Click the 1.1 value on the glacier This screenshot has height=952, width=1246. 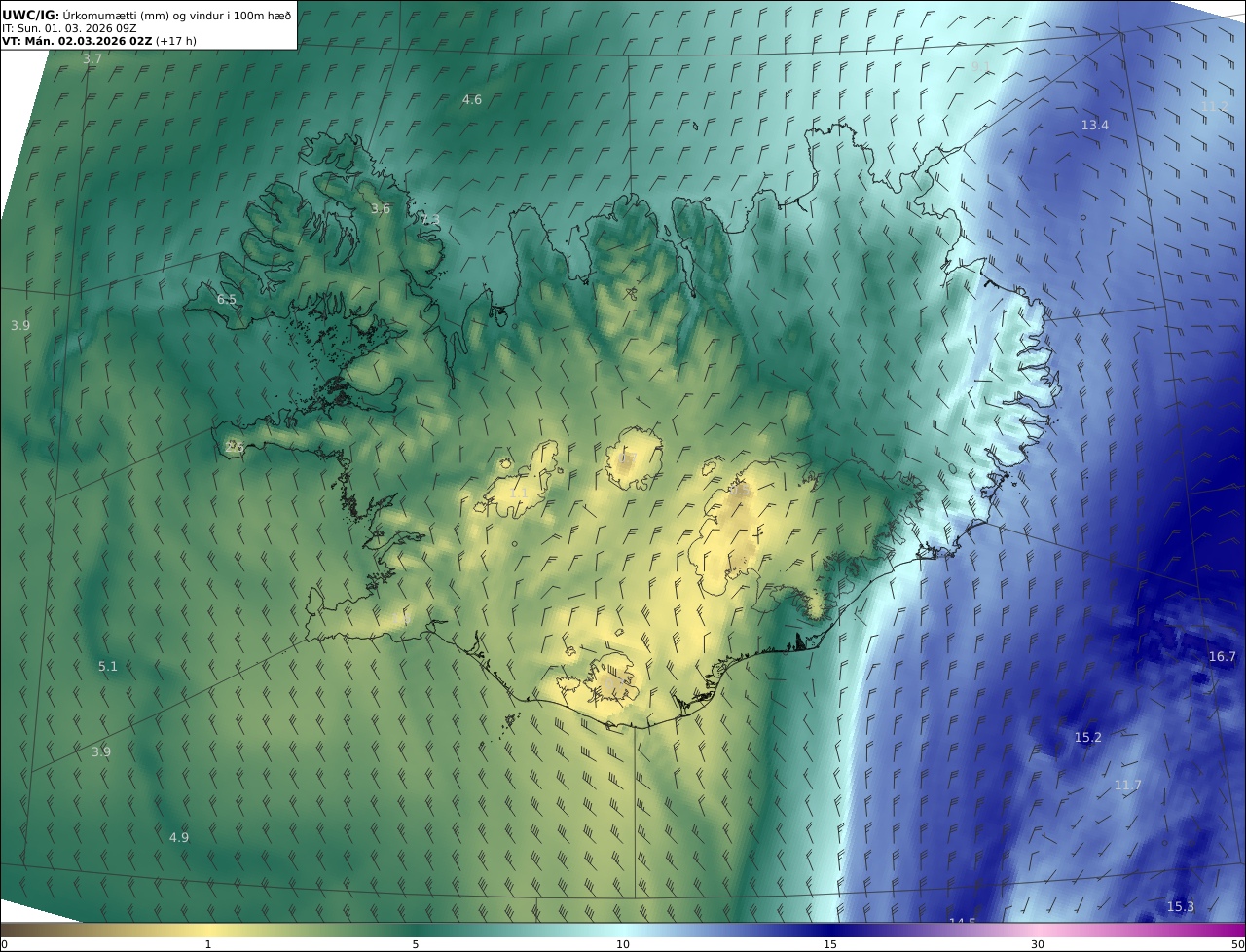519,493
